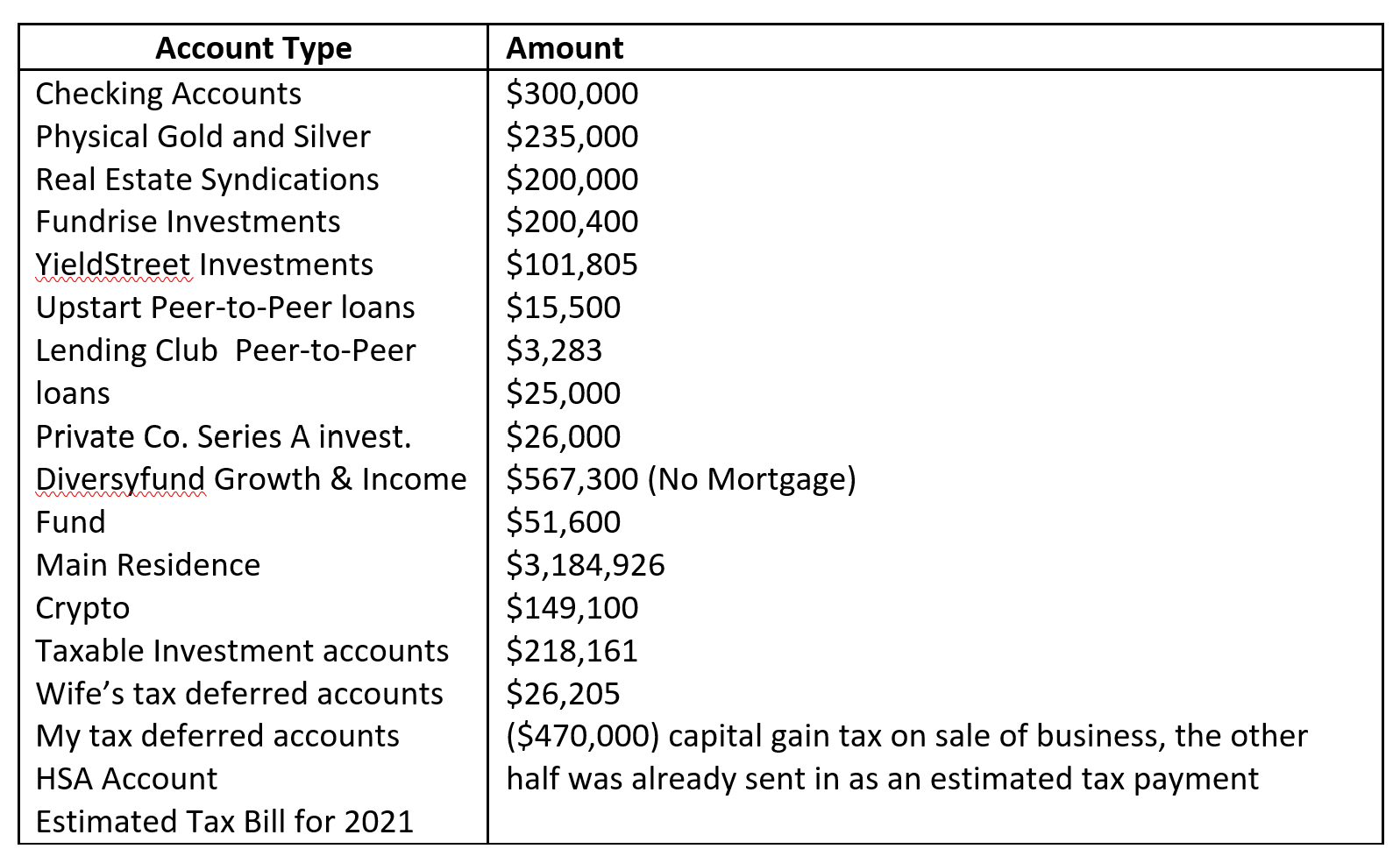Click the Amount column header
The image size is (1400, 863).
565,48
